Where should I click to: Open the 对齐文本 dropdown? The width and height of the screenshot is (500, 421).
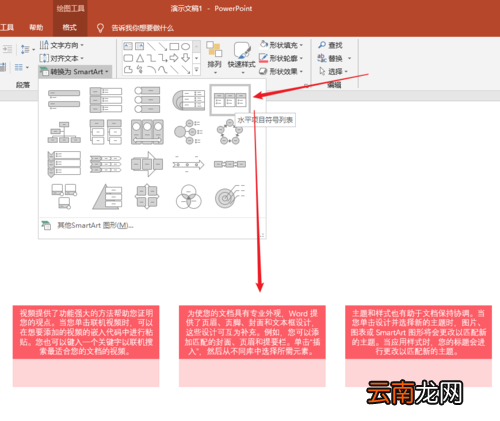(x=61, y=58)
